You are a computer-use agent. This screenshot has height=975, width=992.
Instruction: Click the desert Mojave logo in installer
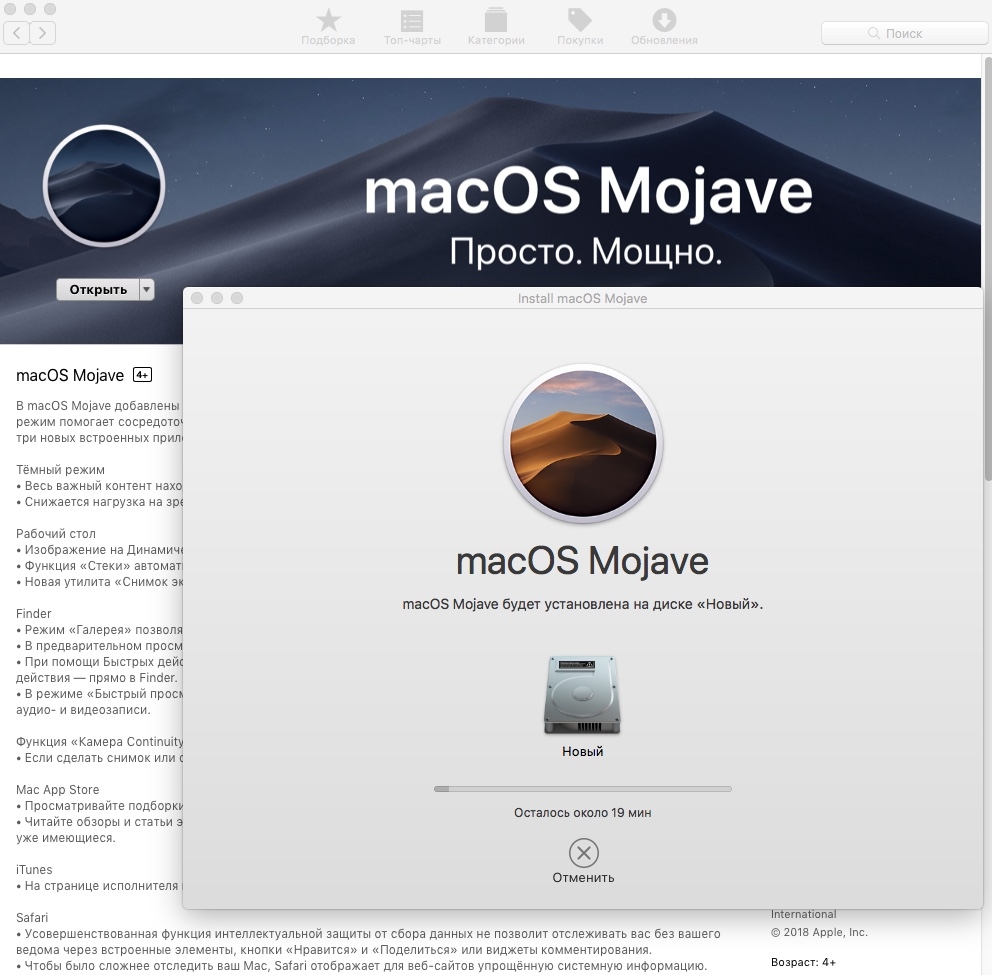pos(583,444)
